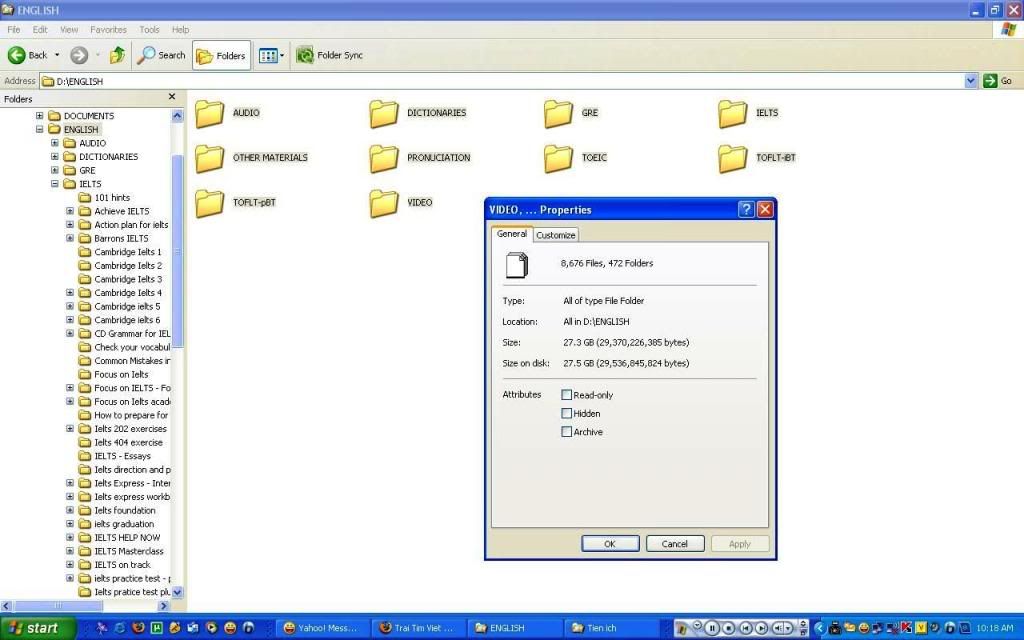
Task: Expand the Cambridge Ielts 4 tree node
Action: [x=70, y=293]
